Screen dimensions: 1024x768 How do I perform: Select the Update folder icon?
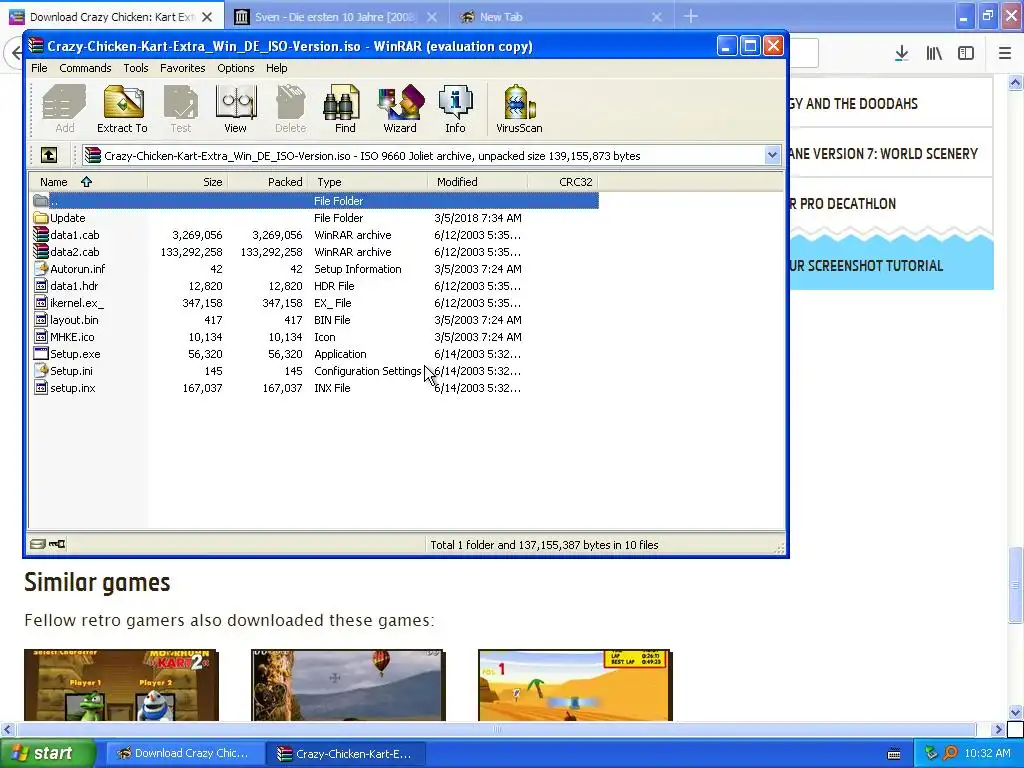point(40,217)
